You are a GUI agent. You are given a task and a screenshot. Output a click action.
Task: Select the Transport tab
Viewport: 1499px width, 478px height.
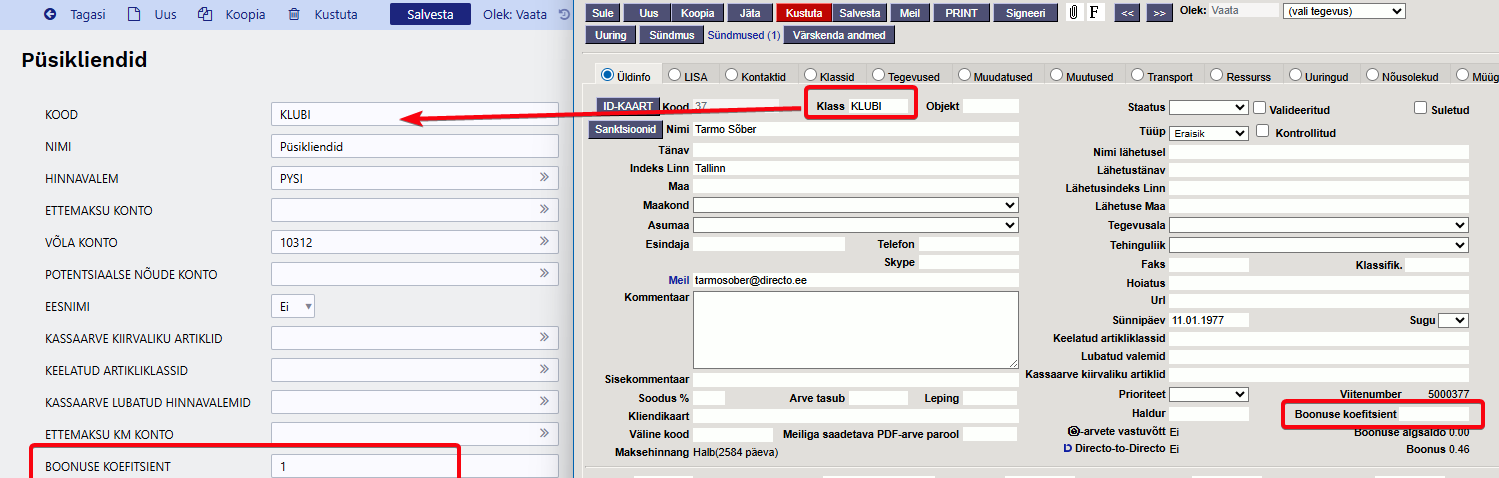click(x=1138, y=75)
